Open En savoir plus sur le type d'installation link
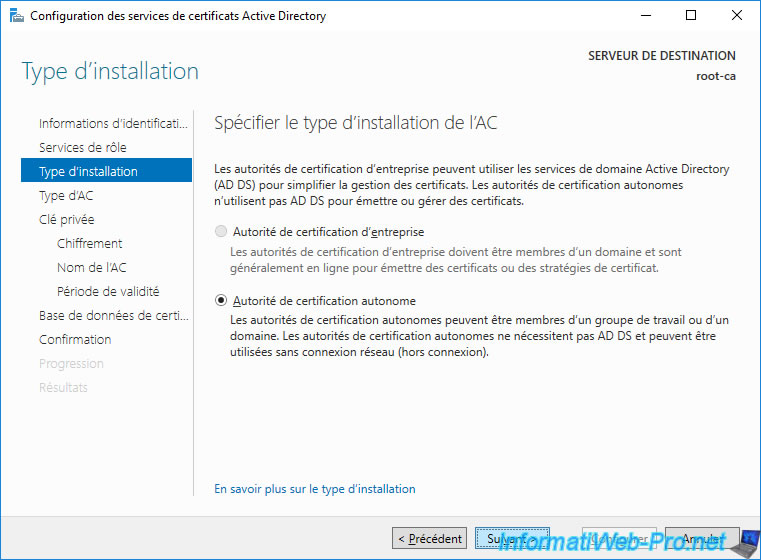 point(314,489)
